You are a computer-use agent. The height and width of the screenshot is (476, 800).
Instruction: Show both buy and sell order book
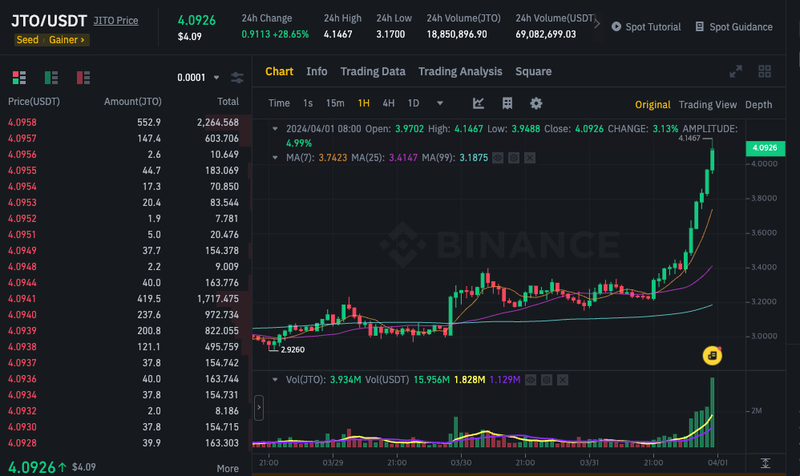[19, 78]
